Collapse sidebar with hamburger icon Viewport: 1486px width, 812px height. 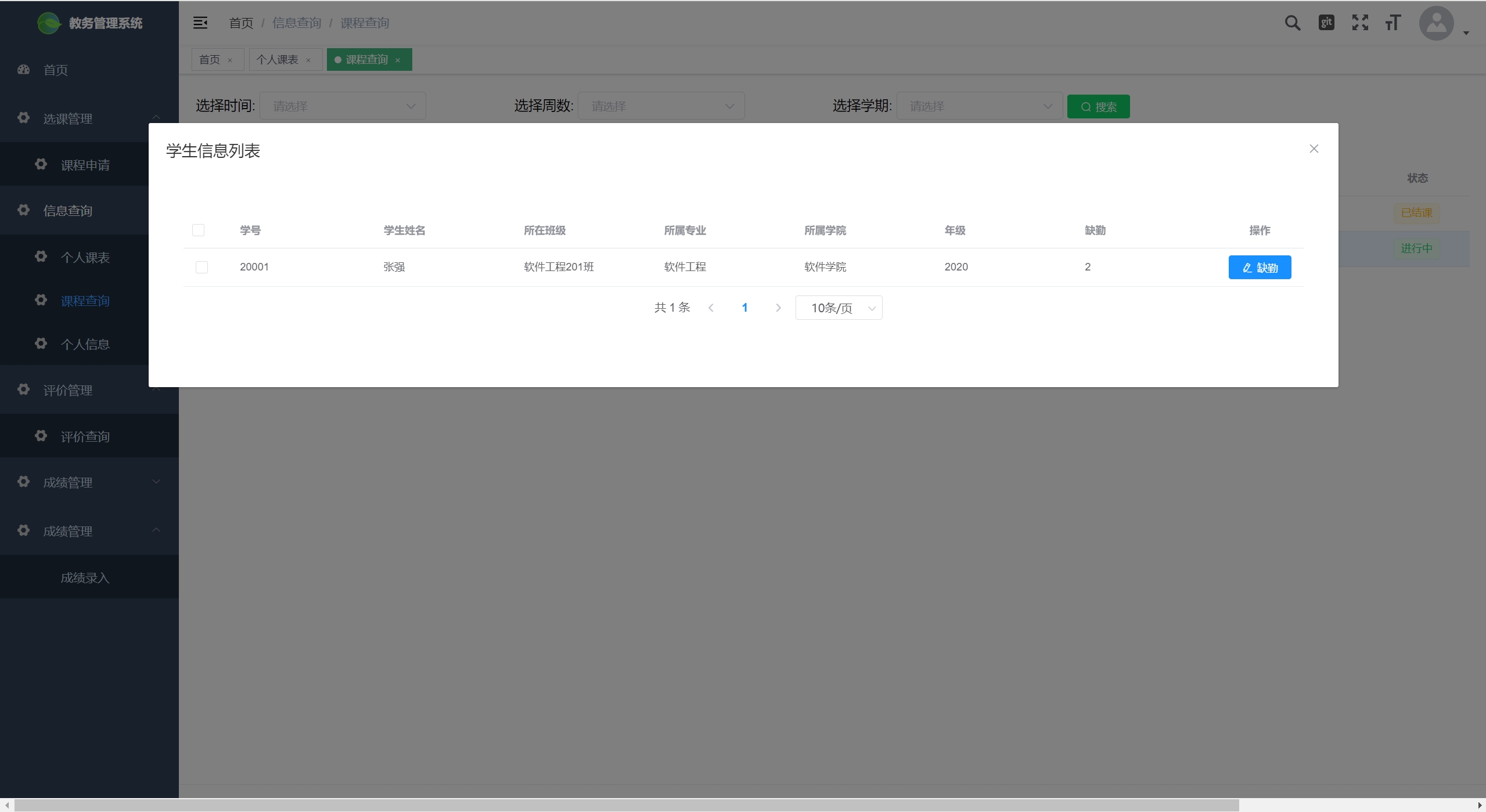click(200, 23)
